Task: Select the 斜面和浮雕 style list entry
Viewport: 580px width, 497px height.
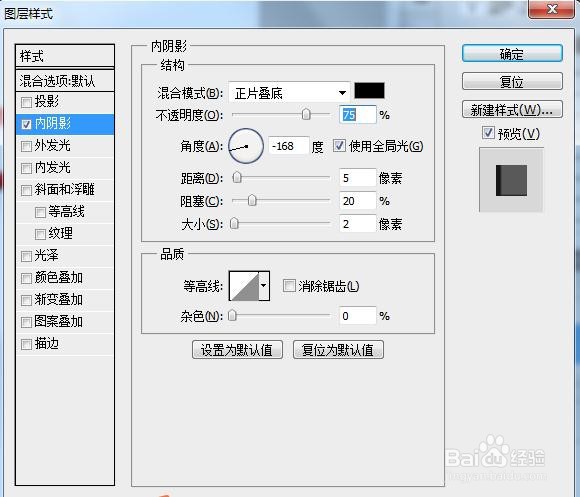Action: 65,189
